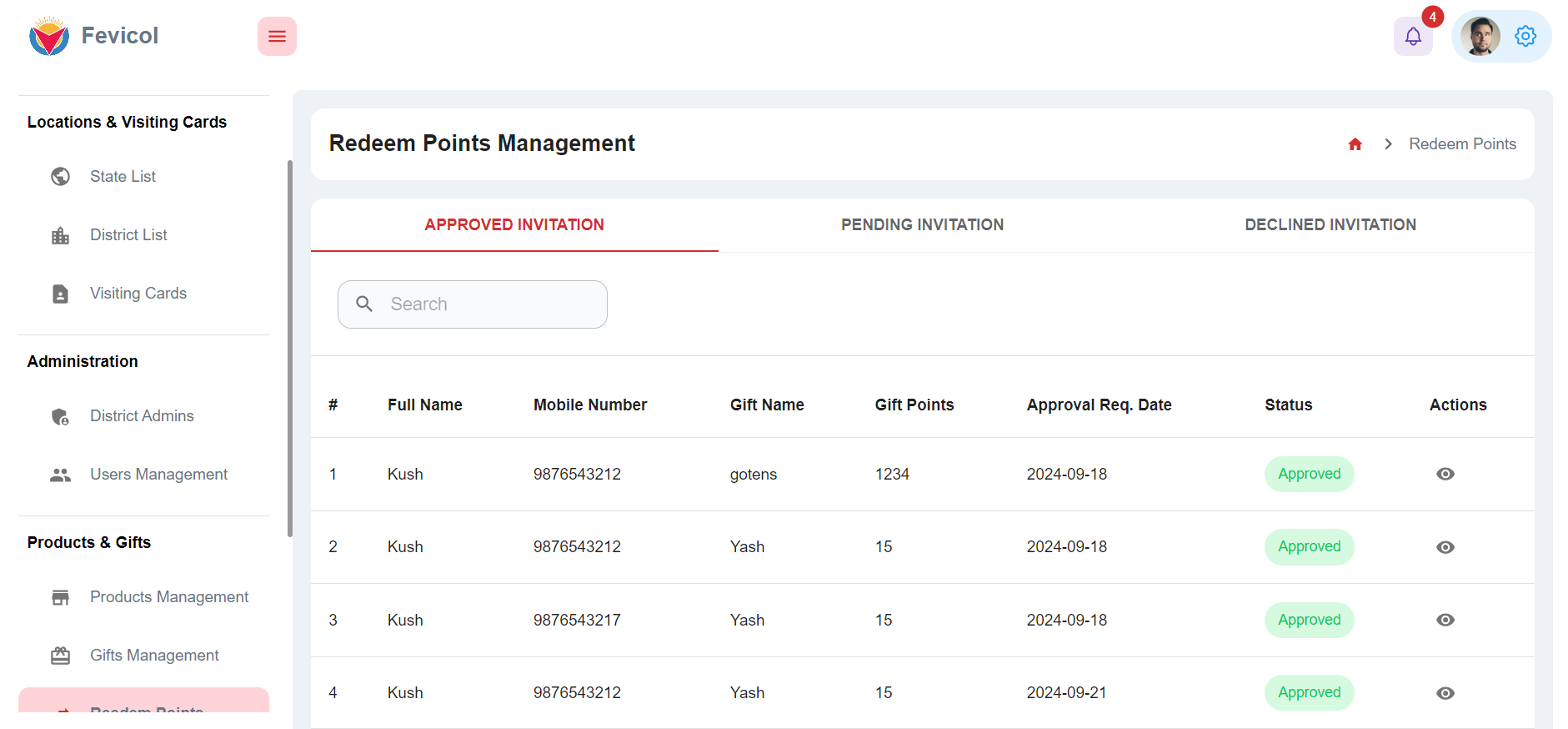Viewport: 1568px width, 729px height.
Task: Switch to the Declined Invitation tab
Action: pos(1330,225)
